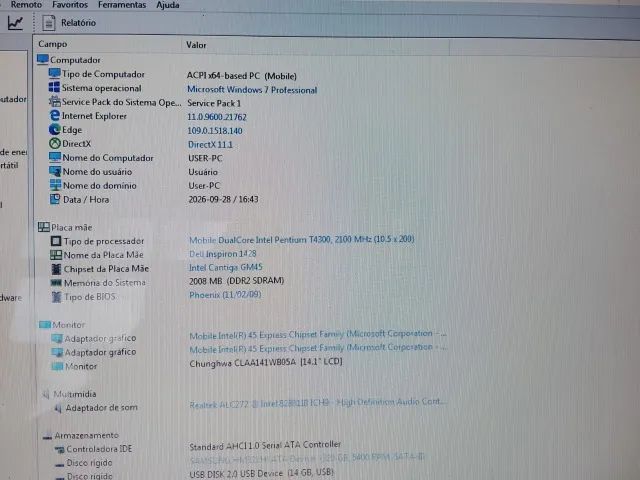Click the Edge browser icon
Image resolution: width=640 pixels, height=480 pixels.
coord(54,129)
